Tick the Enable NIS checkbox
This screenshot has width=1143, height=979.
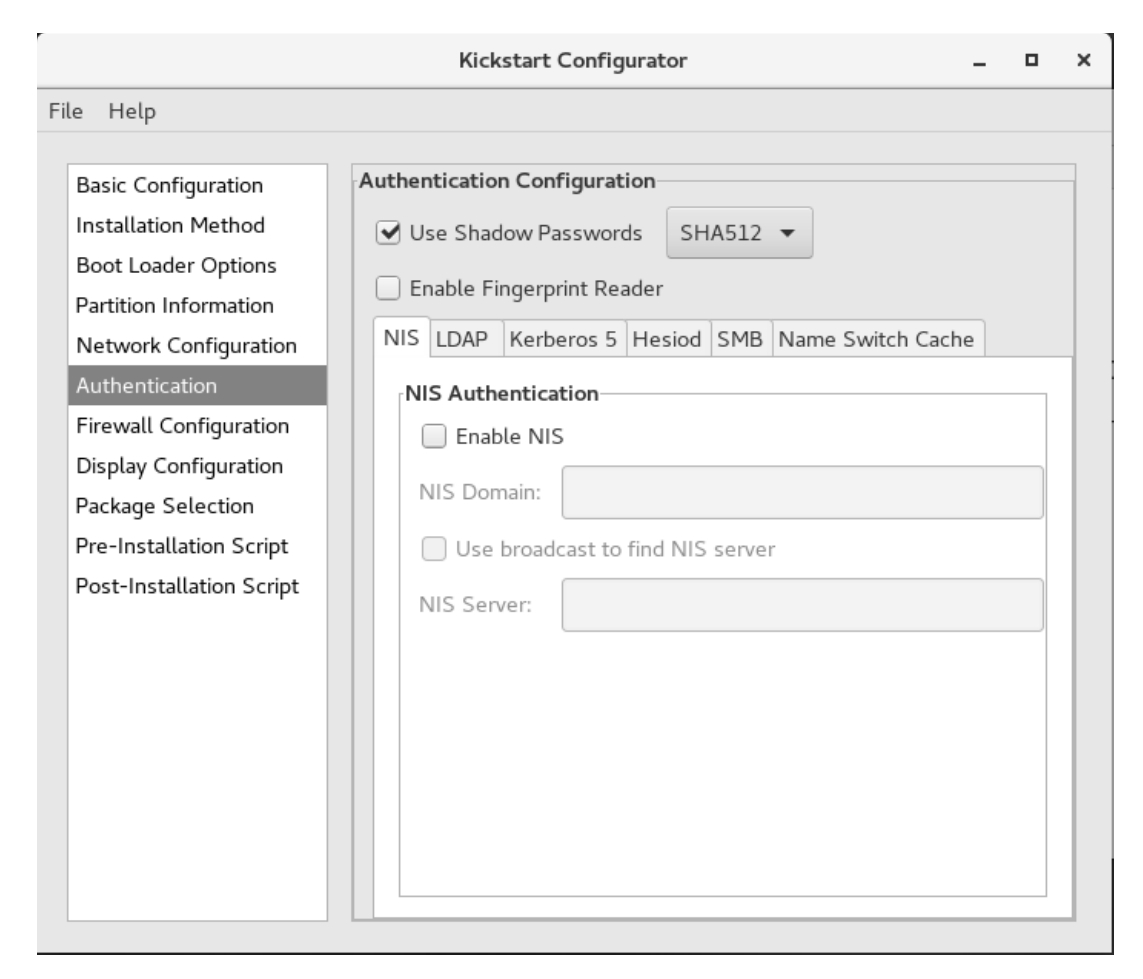tap(433, 436)
